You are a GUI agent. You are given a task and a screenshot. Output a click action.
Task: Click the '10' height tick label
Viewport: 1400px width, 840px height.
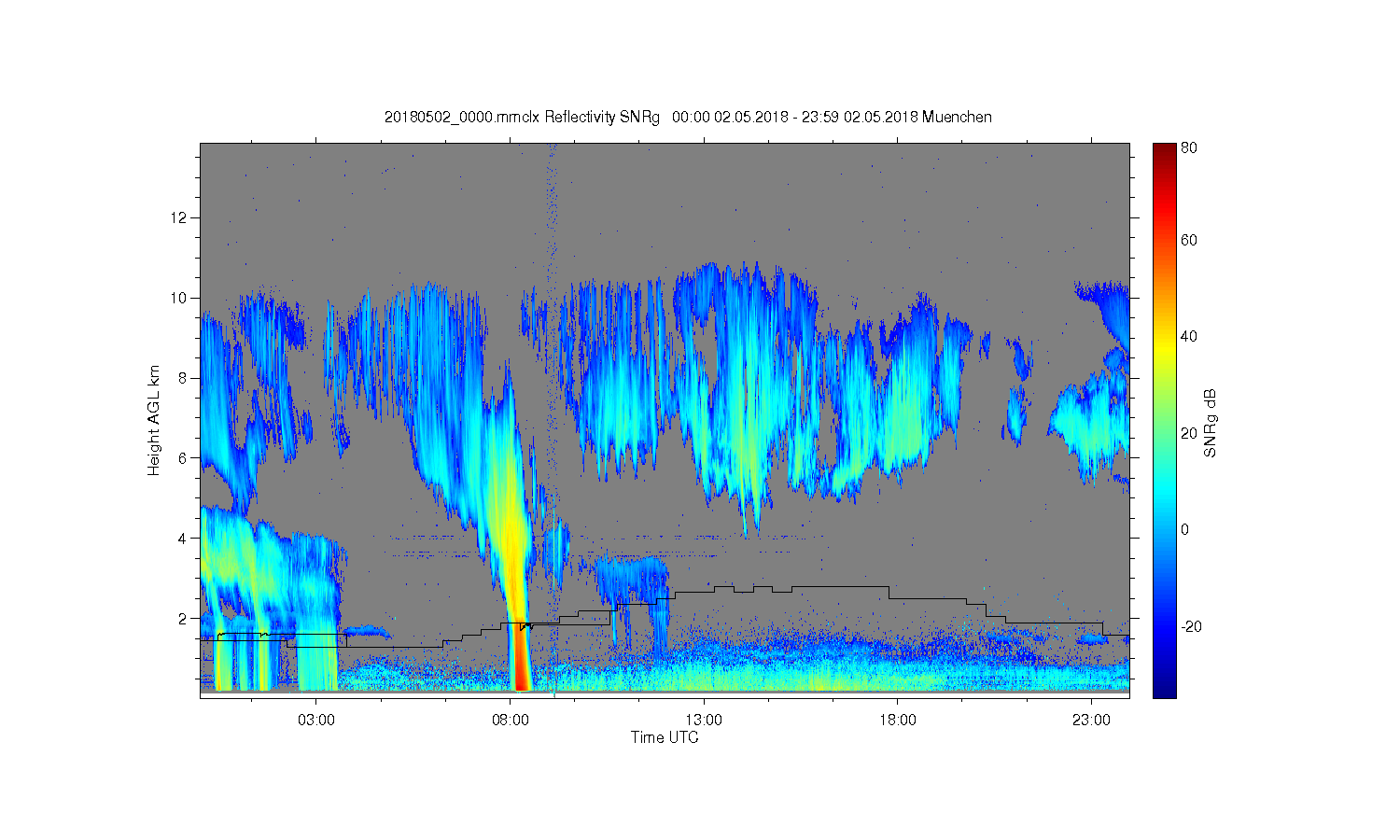(179, 298)
